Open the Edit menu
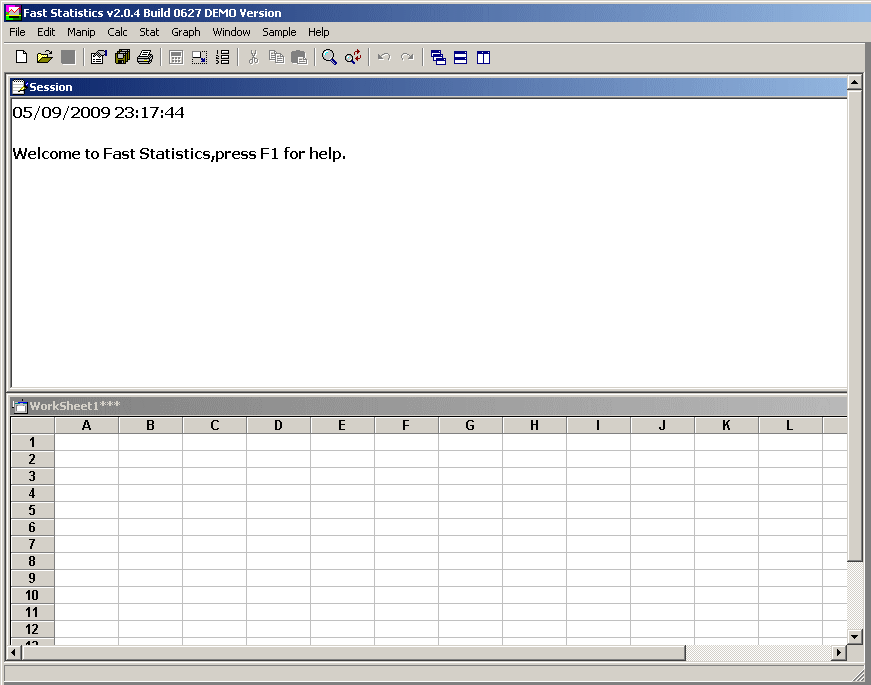The width and height of the screenshot is (871, 685). point(46,32)
